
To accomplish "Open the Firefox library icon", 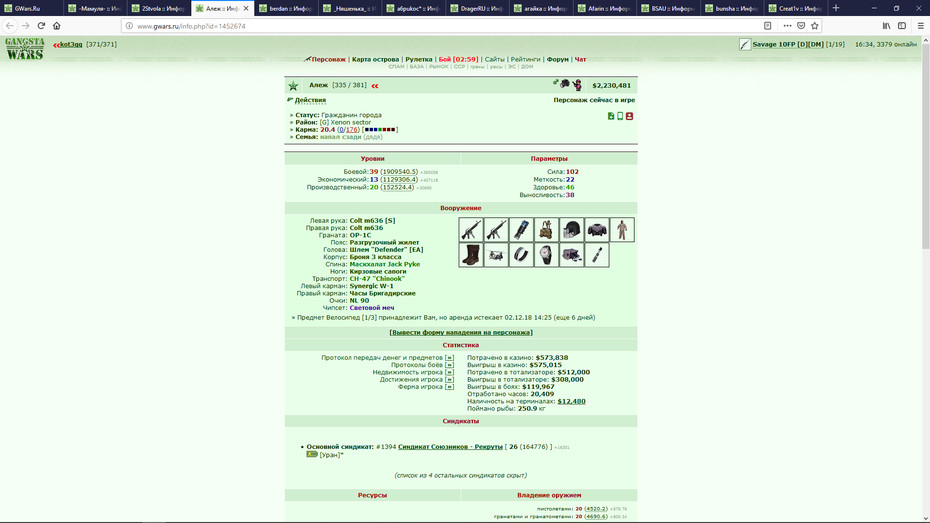I will pyautogui.click(x=886, y=25).
